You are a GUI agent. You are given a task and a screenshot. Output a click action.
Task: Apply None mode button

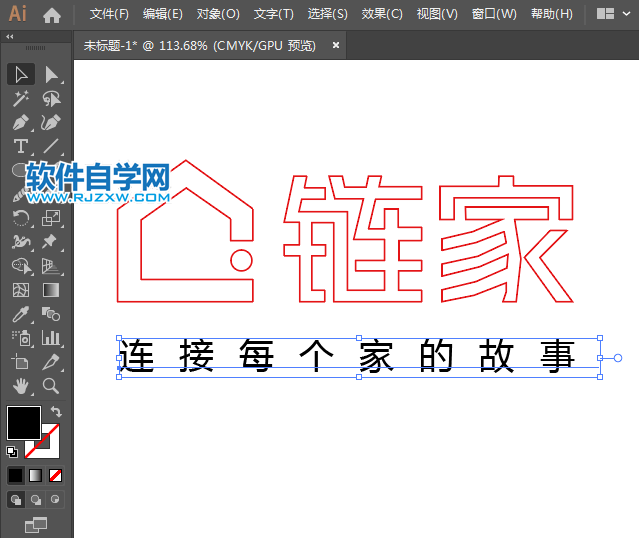(x=55, y=475)
